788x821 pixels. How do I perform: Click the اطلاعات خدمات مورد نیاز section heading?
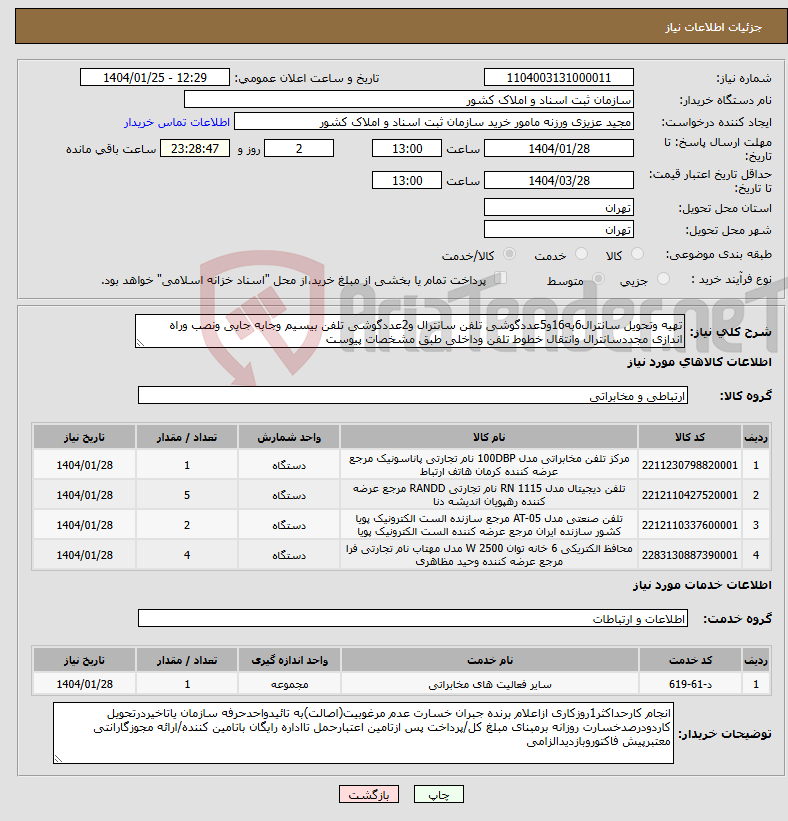(x=702, y=584)
